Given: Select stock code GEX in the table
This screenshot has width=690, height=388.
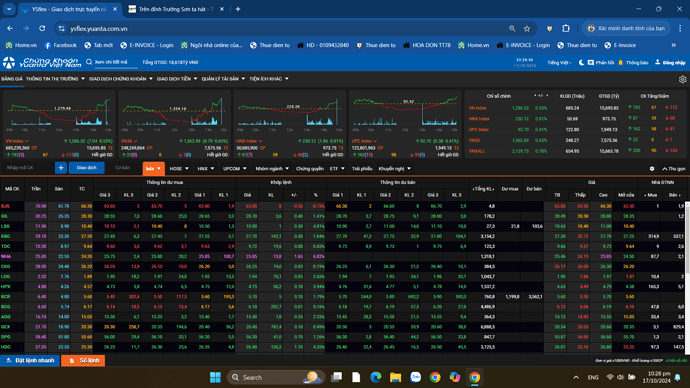Looking at the screenshot, I should tap(6, 327).
